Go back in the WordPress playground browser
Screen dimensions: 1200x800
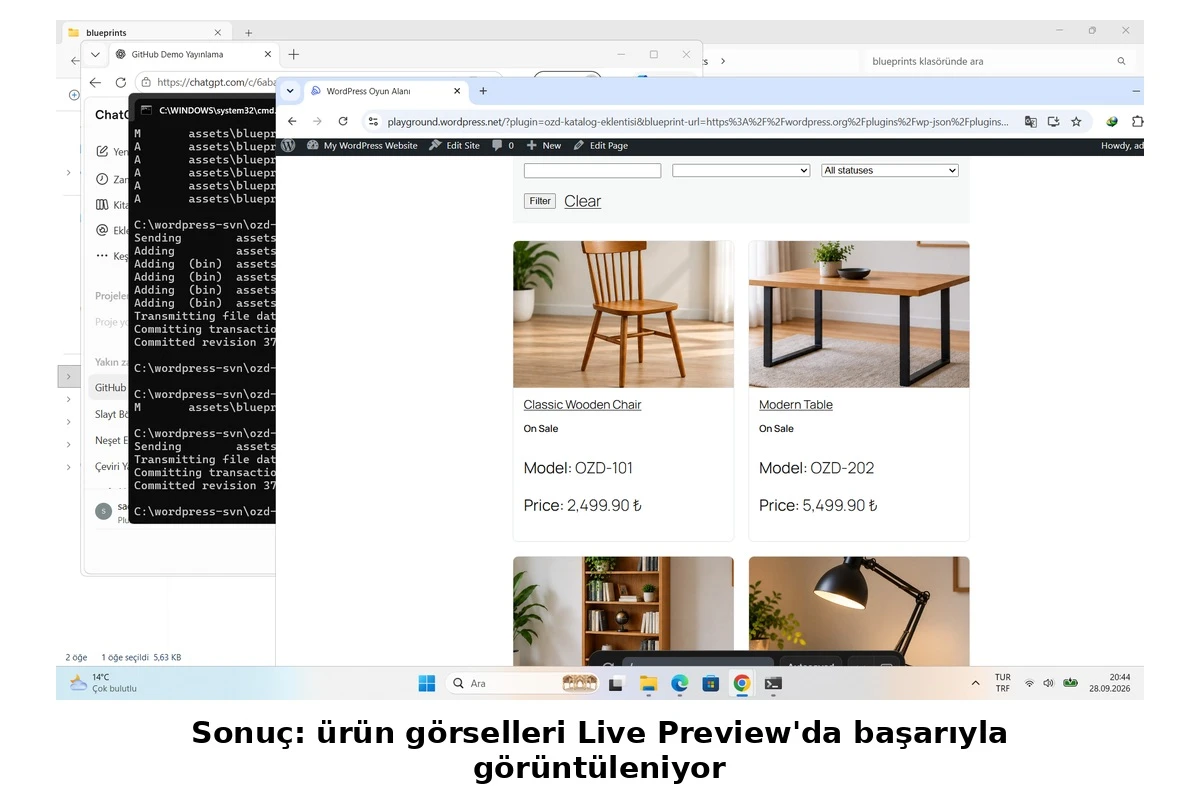[x=292, y=121]
